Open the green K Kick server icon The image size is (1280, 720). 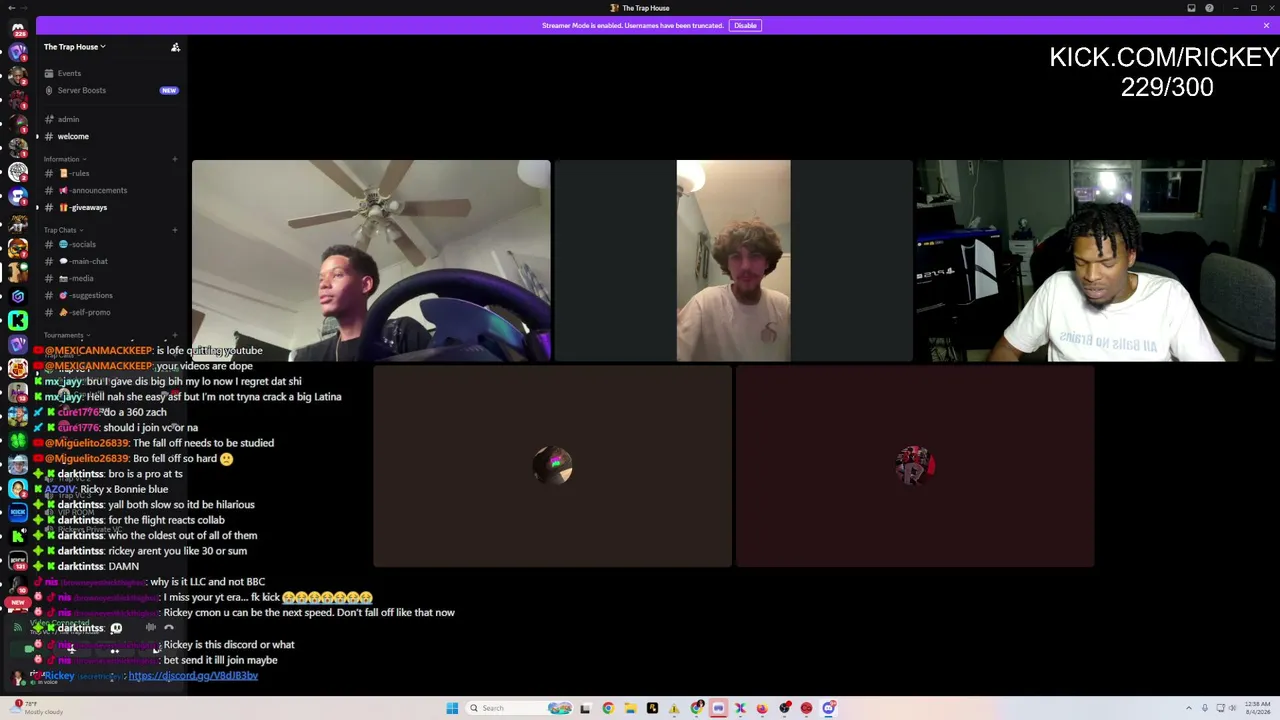pos(18,320)
